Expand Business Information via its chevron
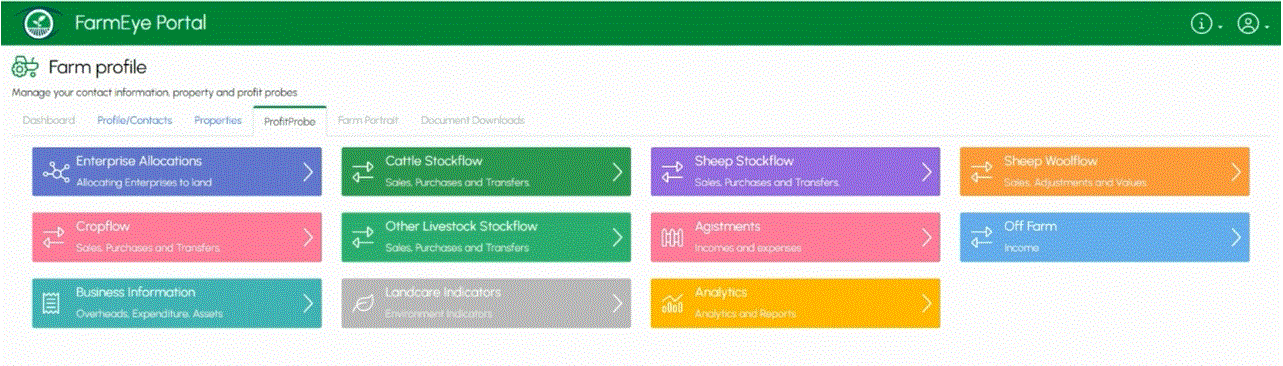 307,303
